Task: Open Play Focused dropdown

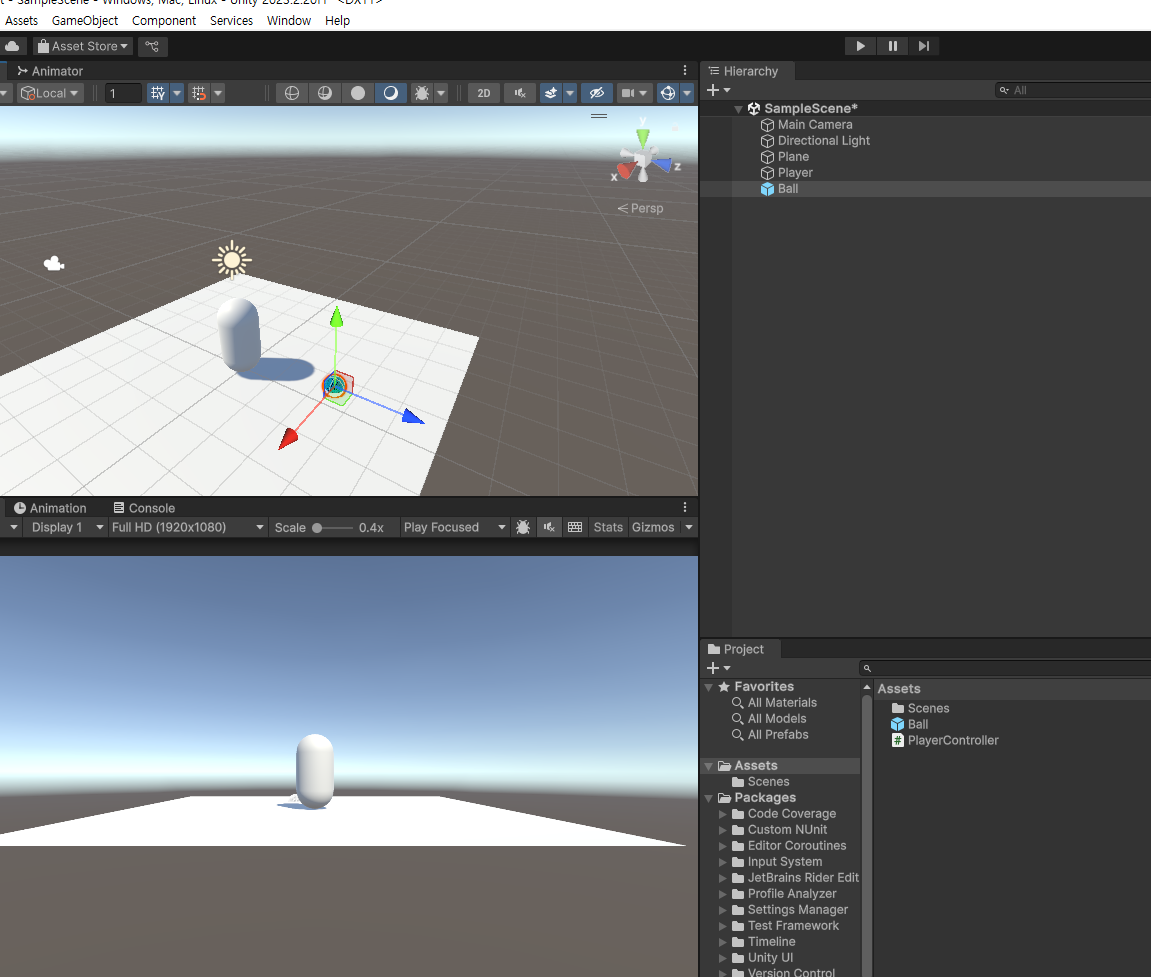Action: click(x=454, y=527)
